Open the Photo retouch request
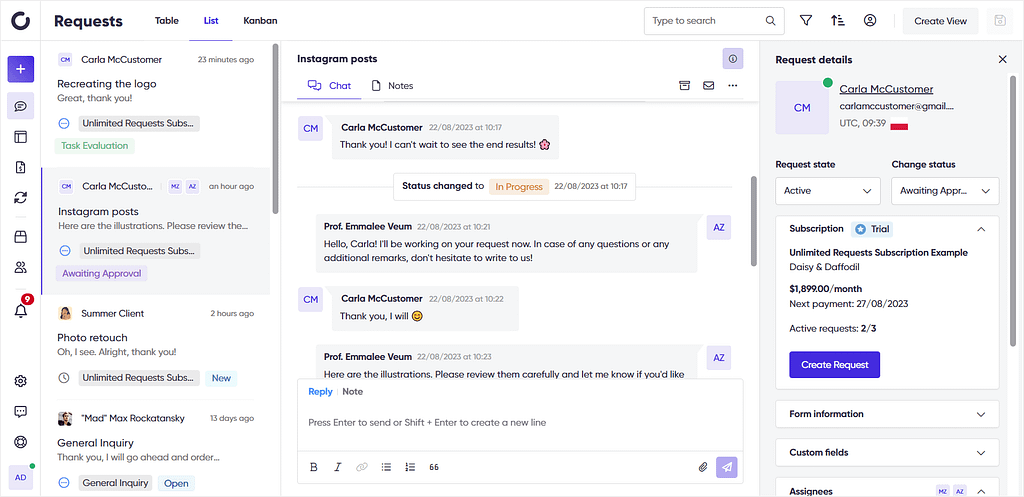 tap(93, 338)
